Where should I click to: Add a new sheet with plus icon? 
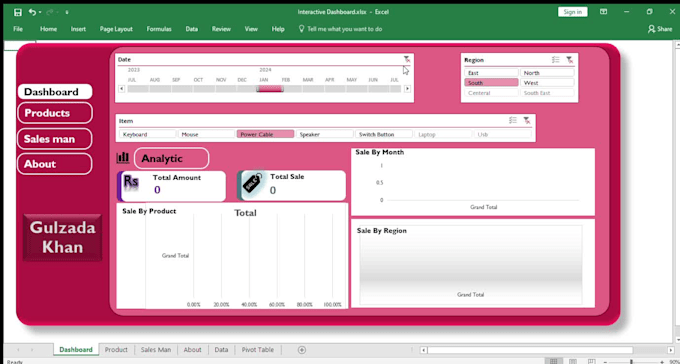[x=302, y=350]
